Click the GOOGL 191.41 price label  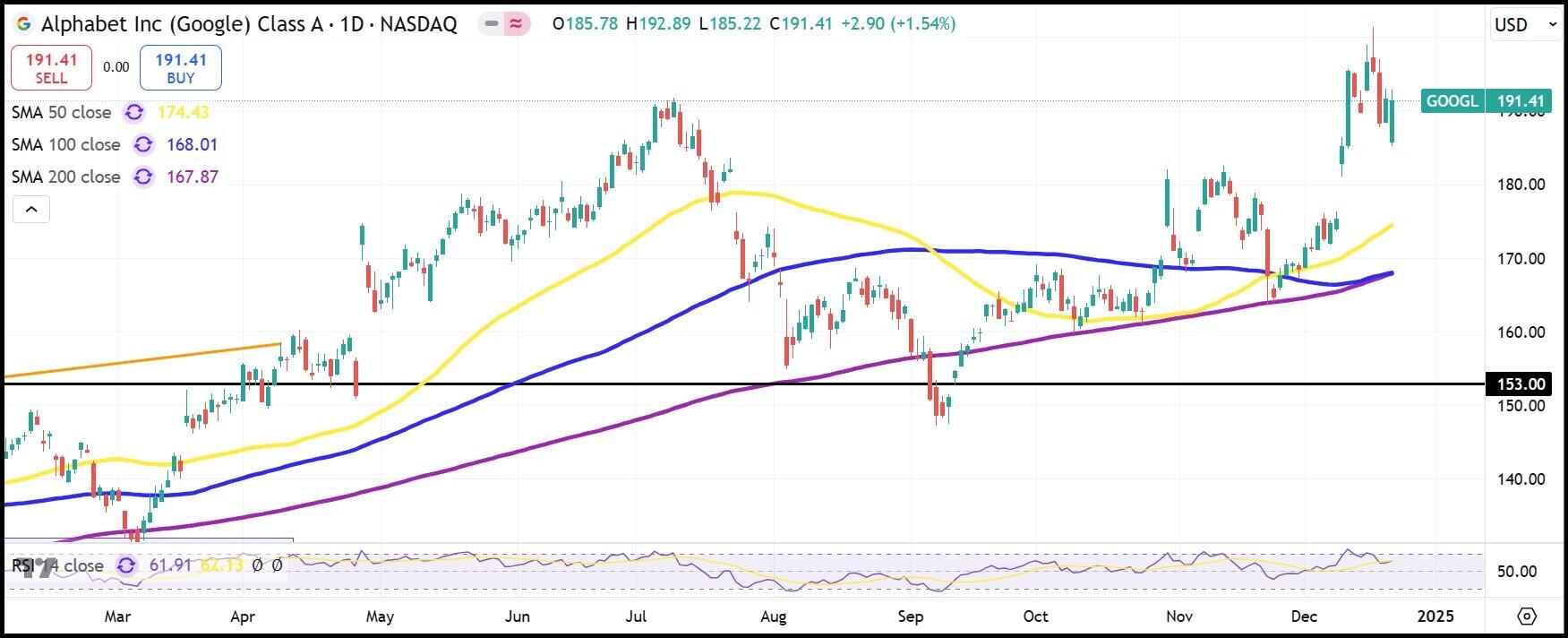tap(1486, 101)
